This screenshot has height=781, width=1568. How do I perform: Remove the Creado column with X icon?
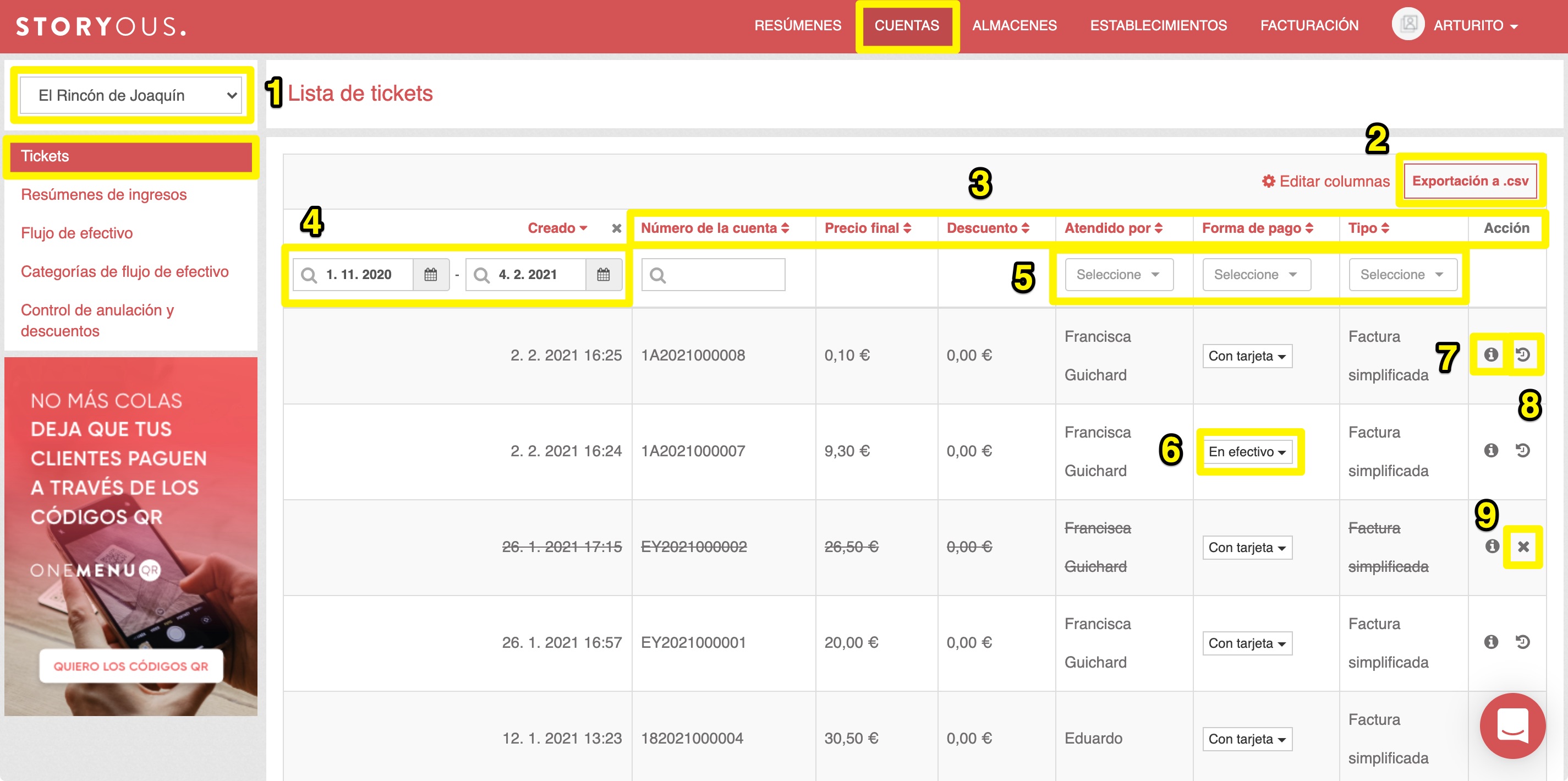pyautogui.click(x=617, y=228)
